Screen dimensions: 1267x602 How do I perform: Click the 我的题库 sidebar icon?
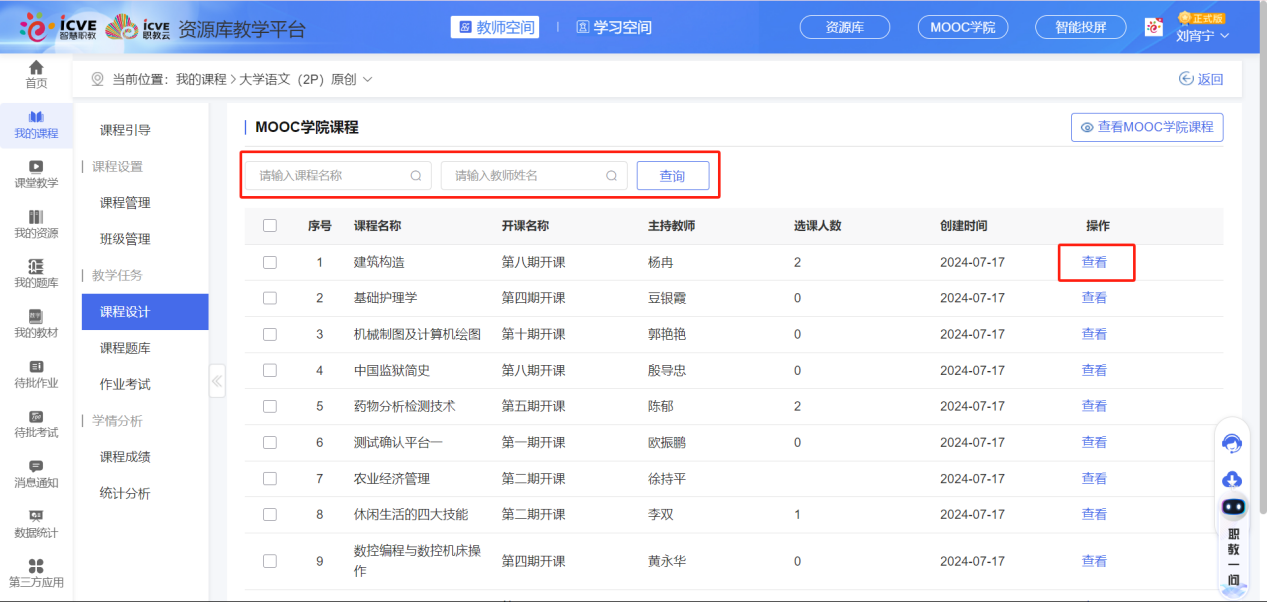36,266
